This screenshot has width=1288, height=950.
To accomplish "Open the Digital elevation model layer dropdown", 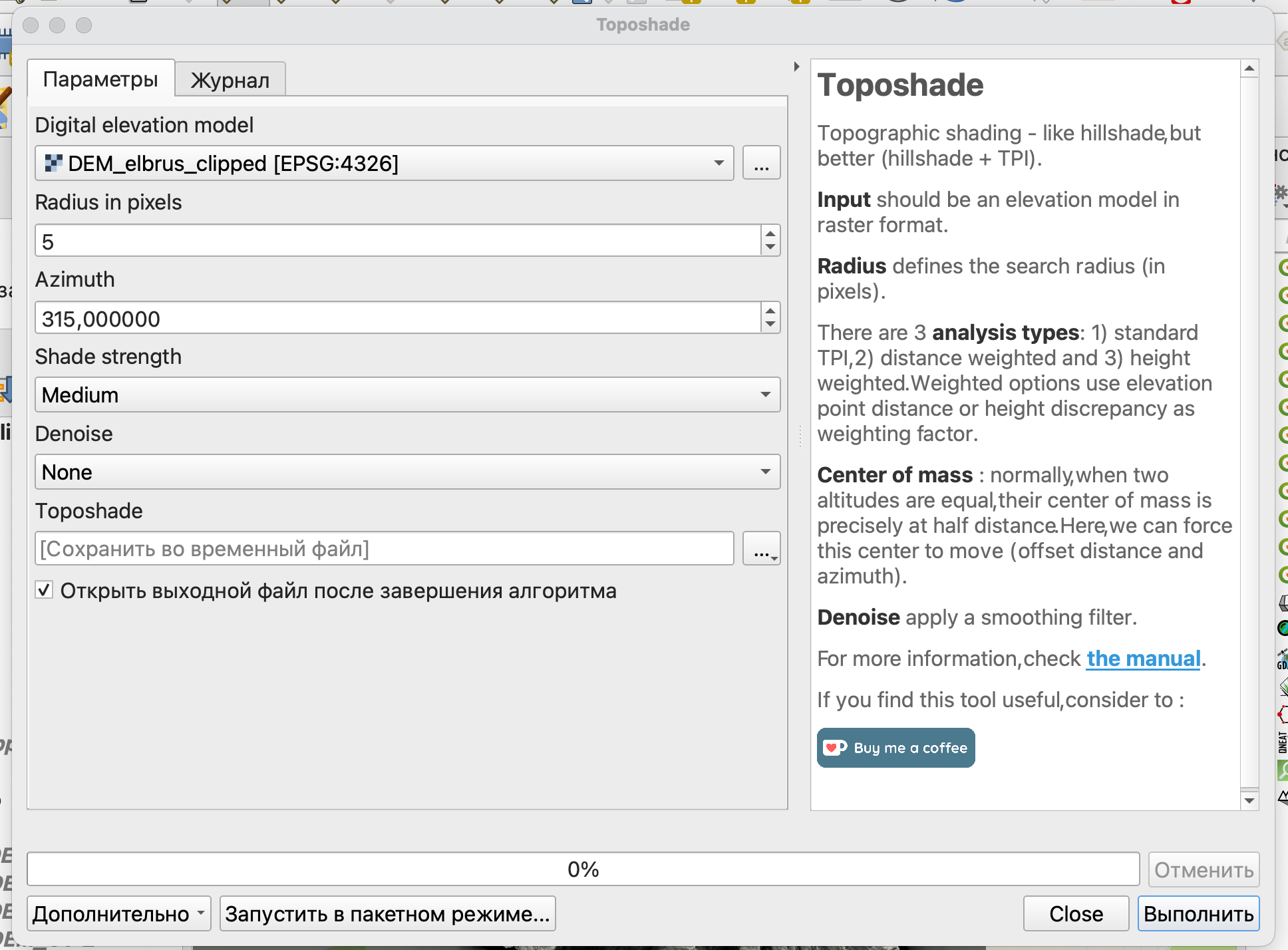I will click(384, 164).
